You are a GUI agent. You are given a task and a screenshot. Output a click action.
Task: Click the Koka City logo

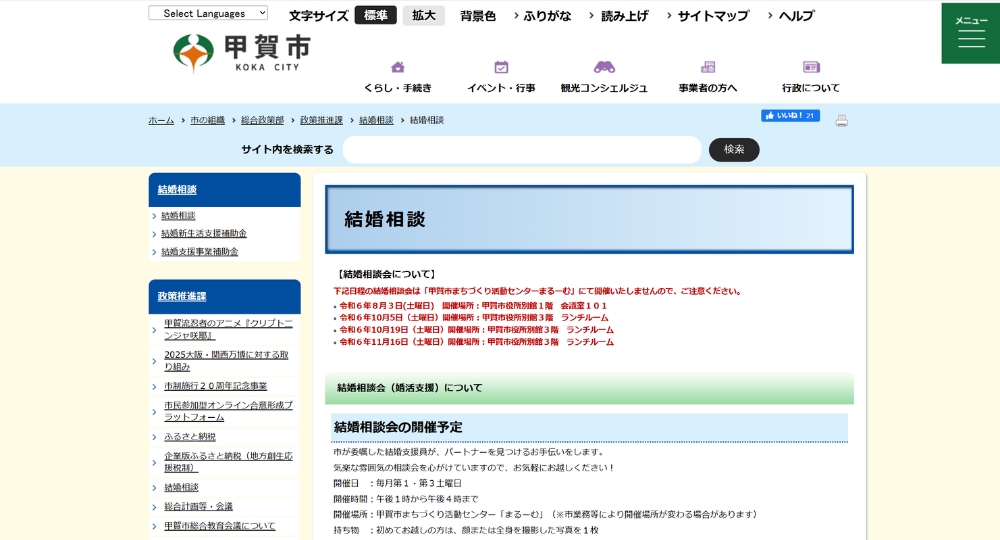(242, 53)
